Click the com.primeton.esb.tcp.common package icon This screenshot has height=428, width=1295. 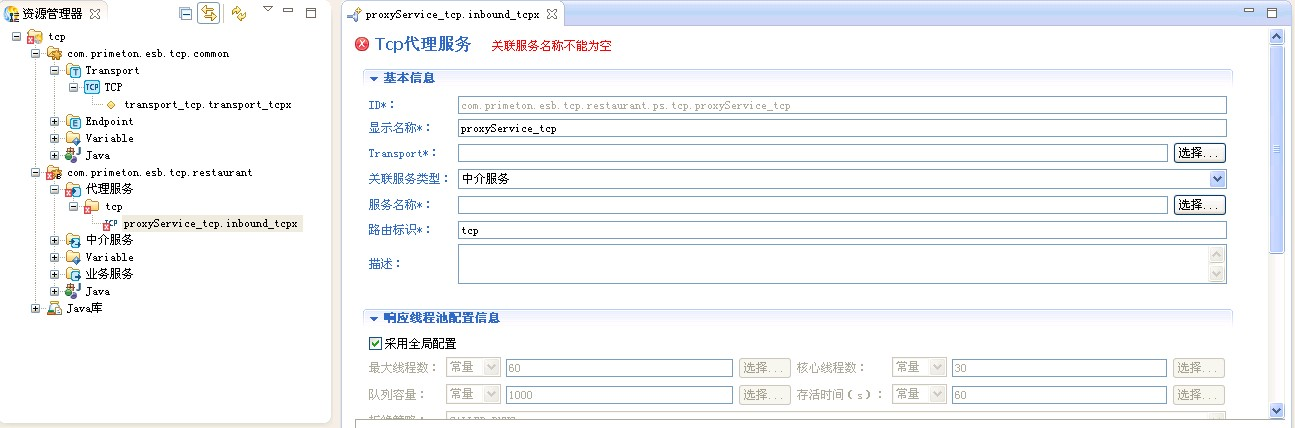pyautogui.click(x=55, y=54)
